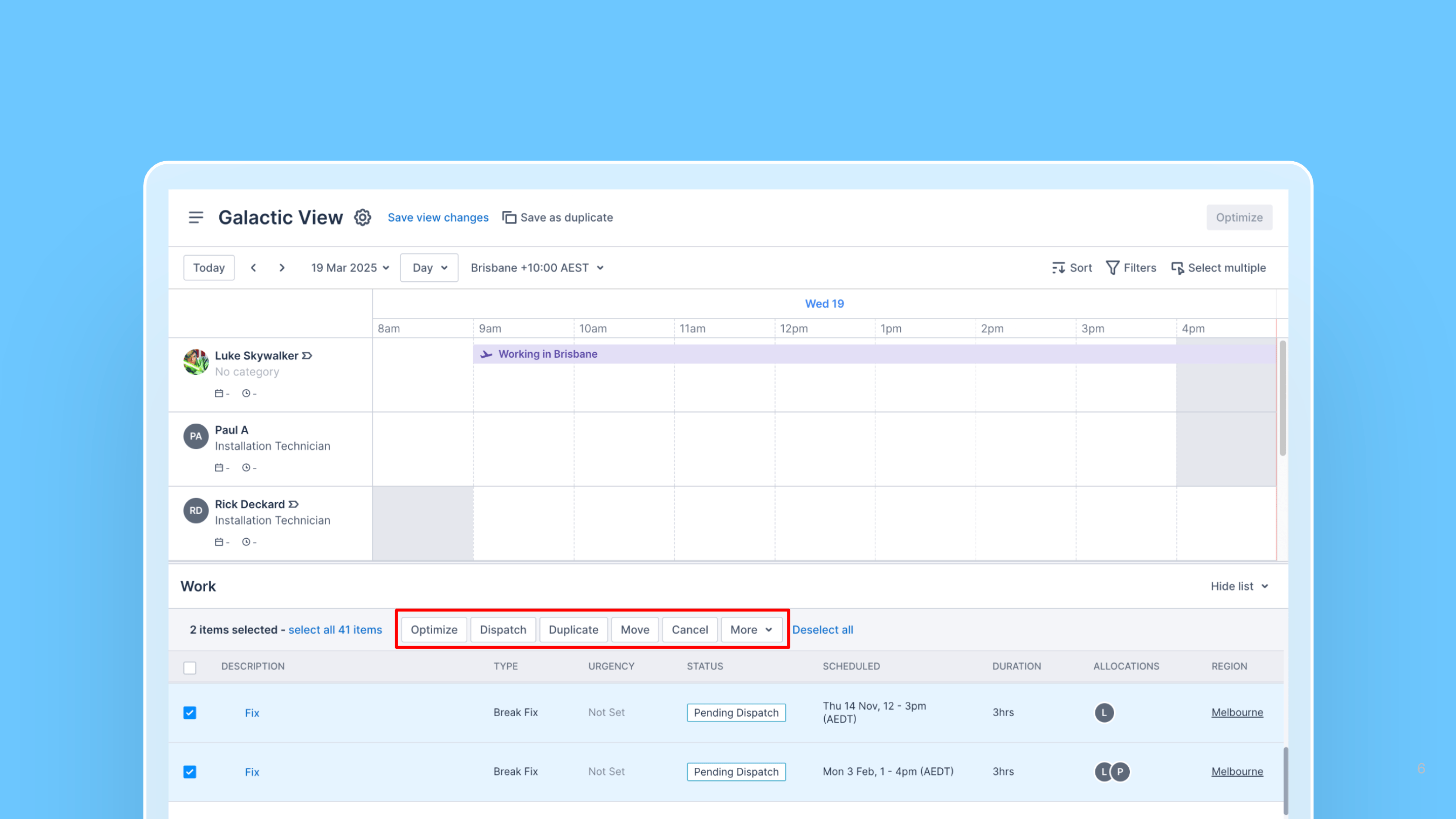
Task: Click Paul A resource name
Action: coord(231,430)
